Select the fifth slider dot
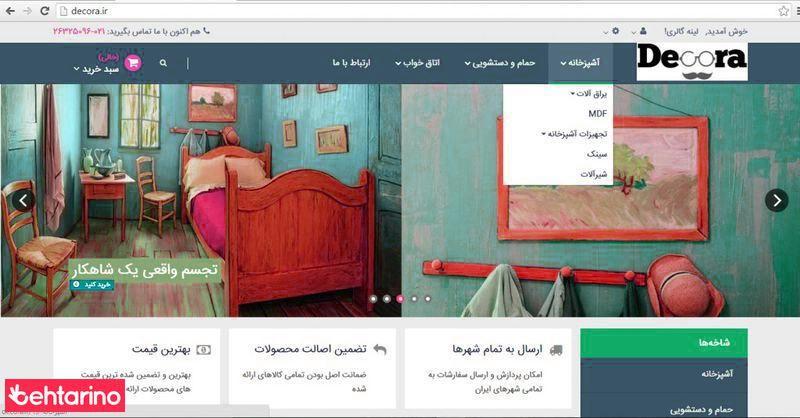This screenshot has width=800, height=418. [428, 299]
